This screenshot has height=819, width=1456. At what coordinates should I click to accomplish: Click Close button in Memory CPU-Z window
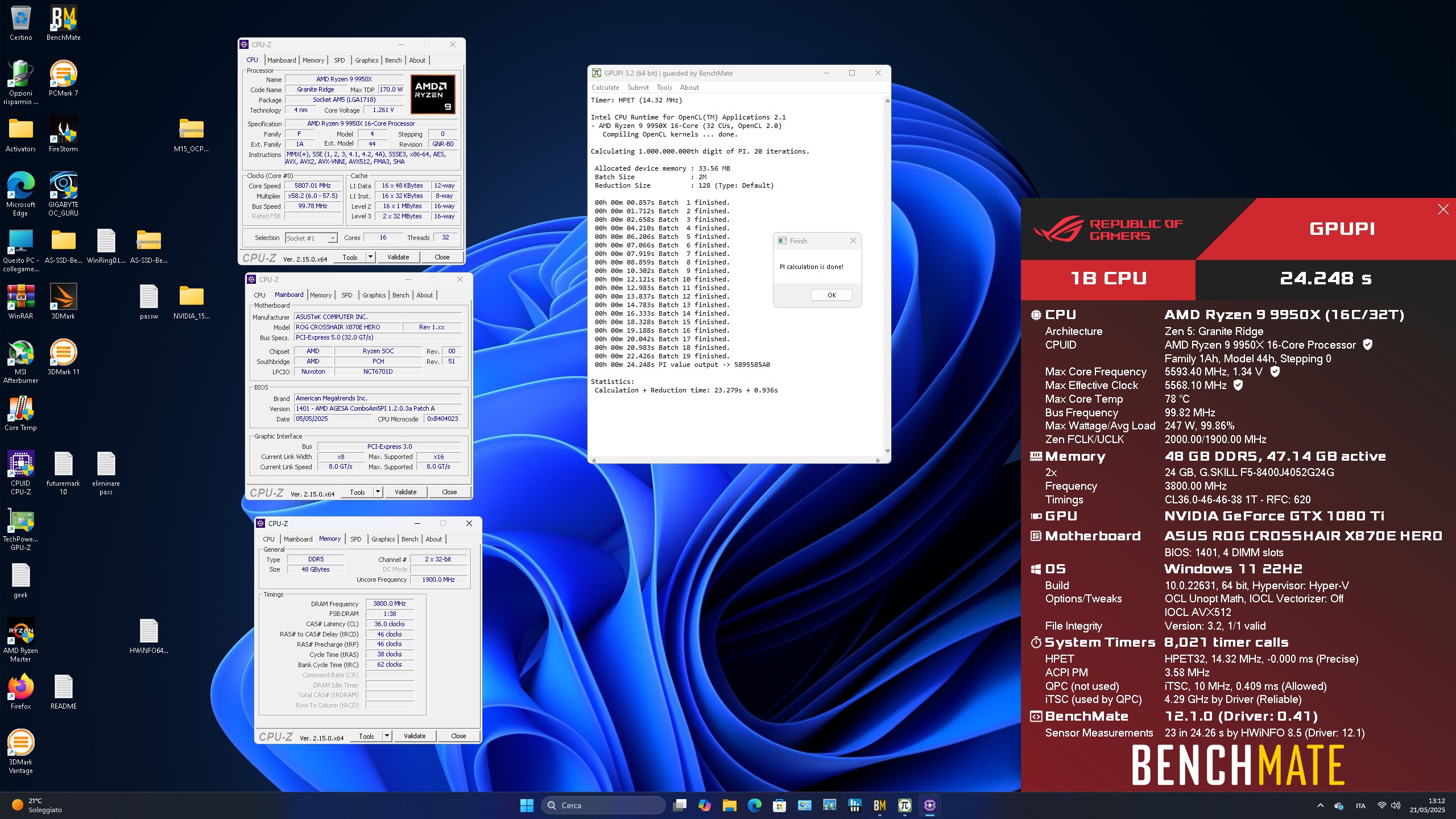(x=458, y=736)
